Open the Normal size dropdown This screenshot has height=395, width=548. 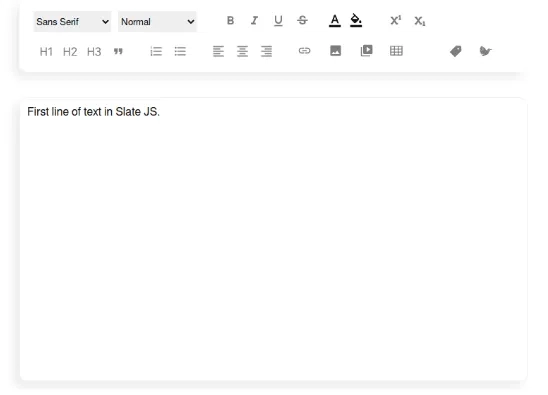click(157, 22)
